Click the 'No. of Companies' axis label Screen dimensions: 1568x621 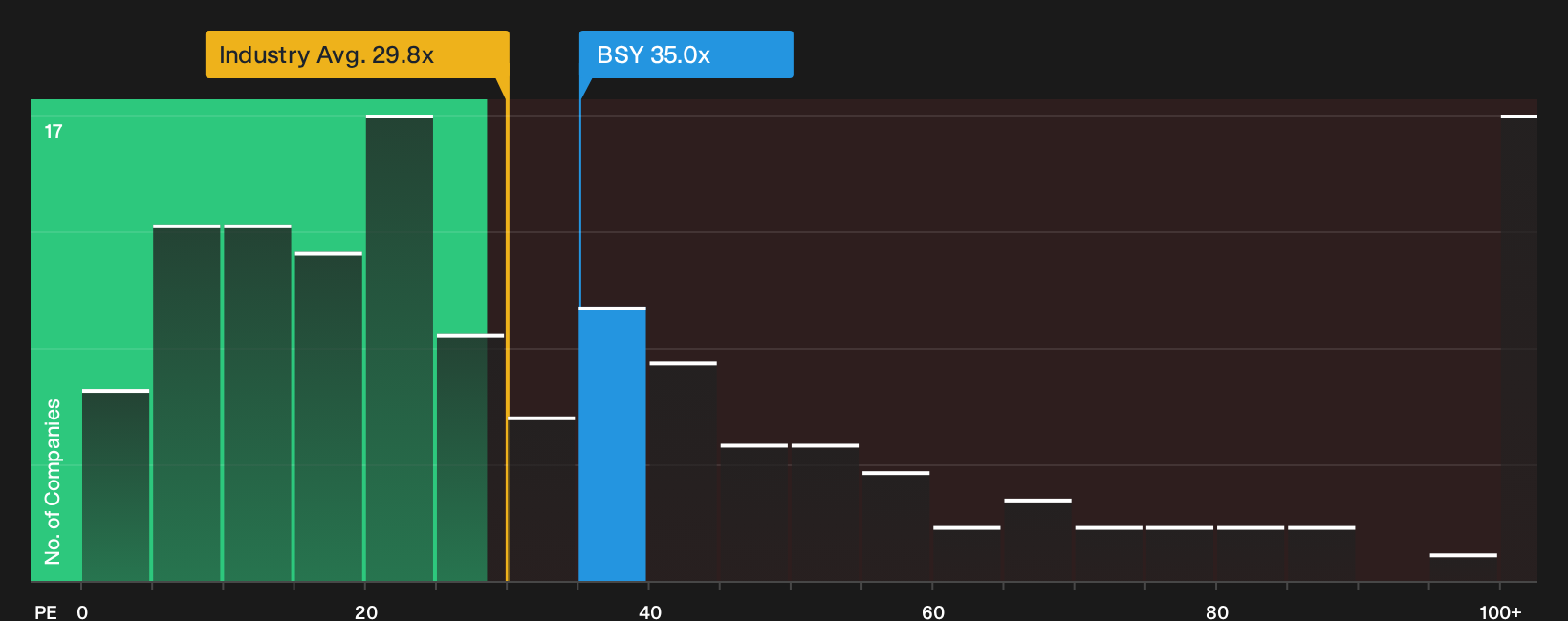[x=53, y=482]
